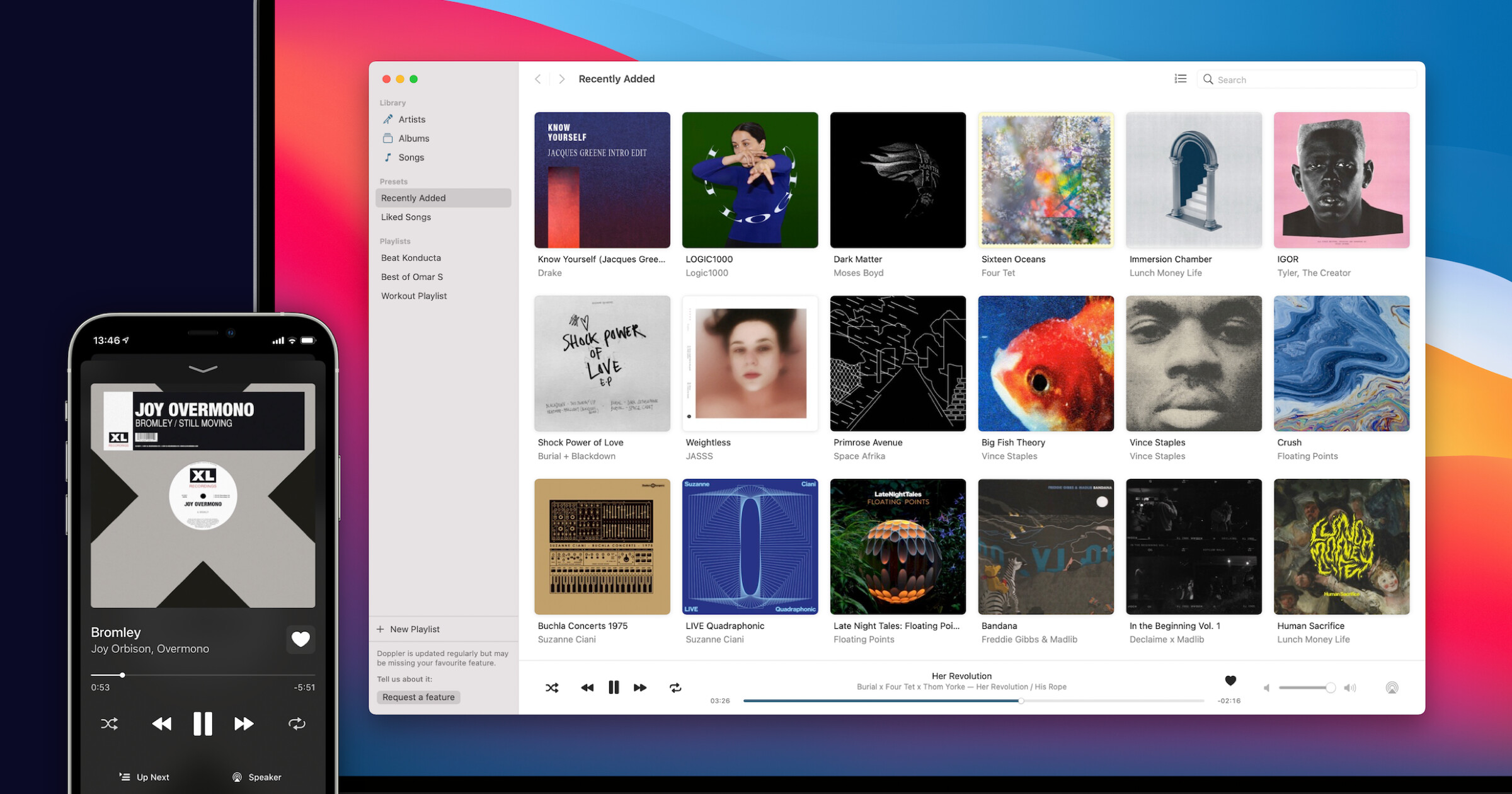Click the list view icon beside search
The height and width of the screenshot is (794, 1512).
point(1181,79)
